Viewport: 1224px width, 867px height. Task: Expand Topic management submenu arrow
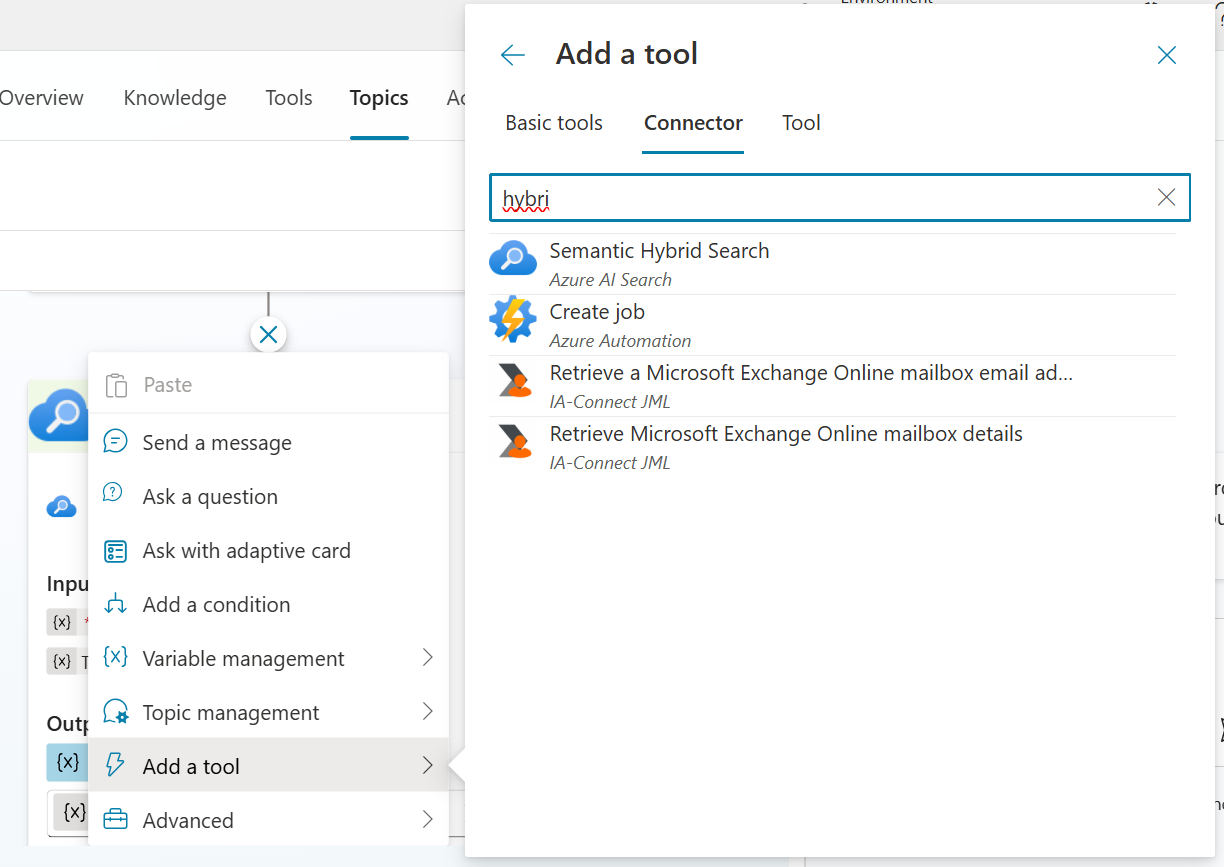pyautogui.click(x=428, y=711)
